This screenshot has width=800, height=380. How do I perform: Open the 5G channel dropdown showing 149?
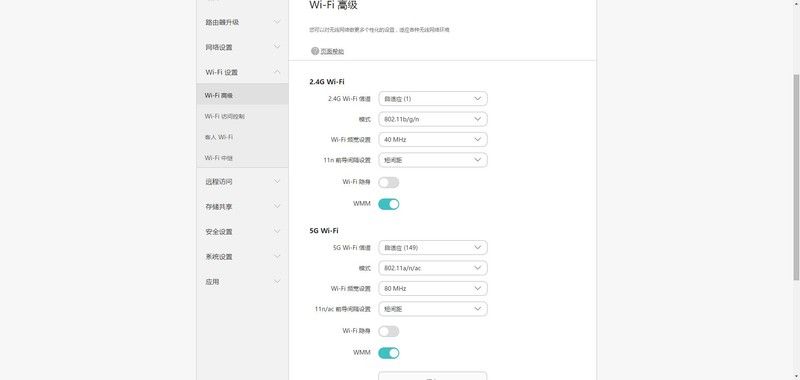coord(433,247)
